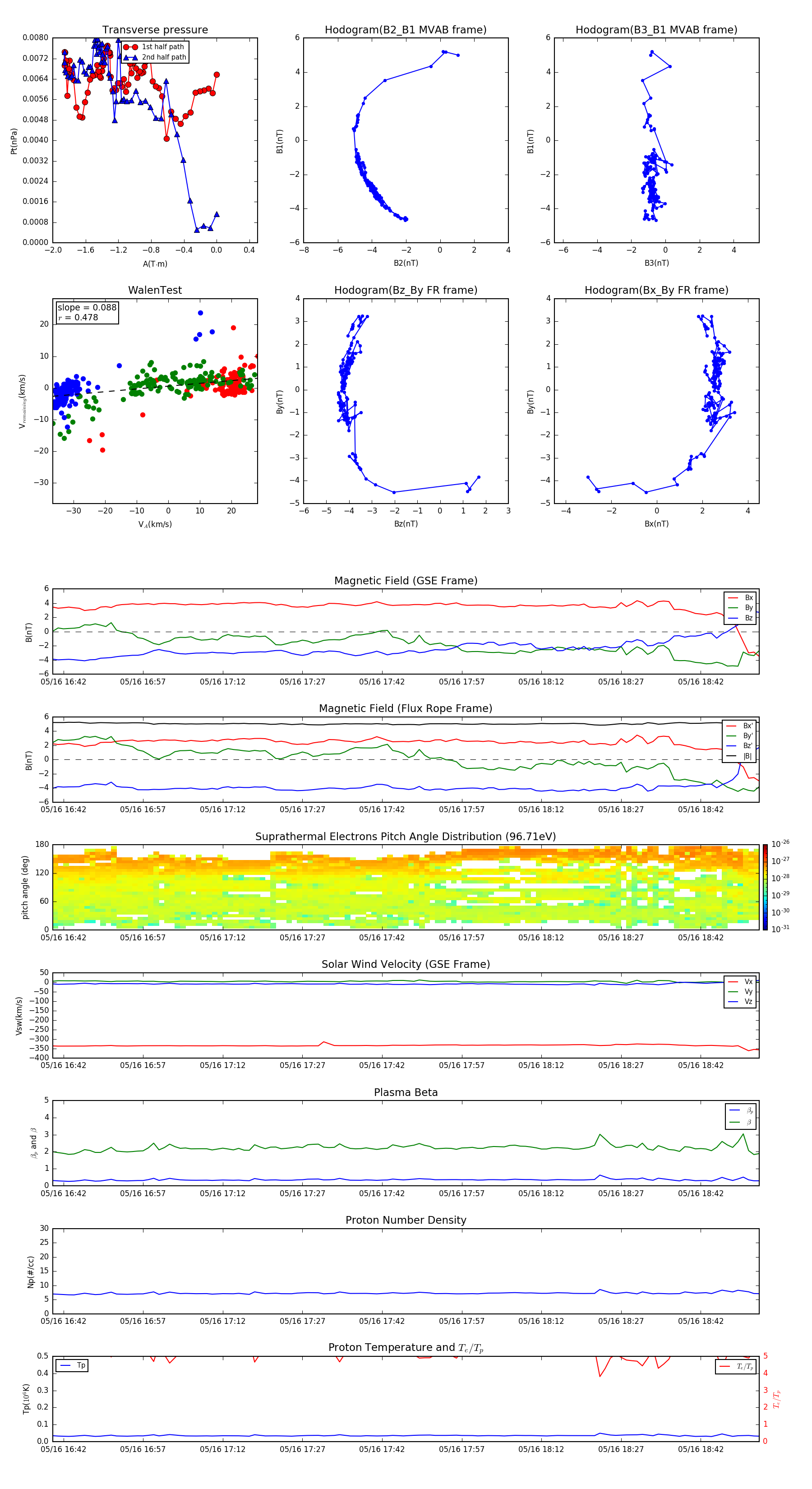Select the By' entry in Flux Rope legend
The height and width of the screenshot is (1489, 812).
point(740,736)
